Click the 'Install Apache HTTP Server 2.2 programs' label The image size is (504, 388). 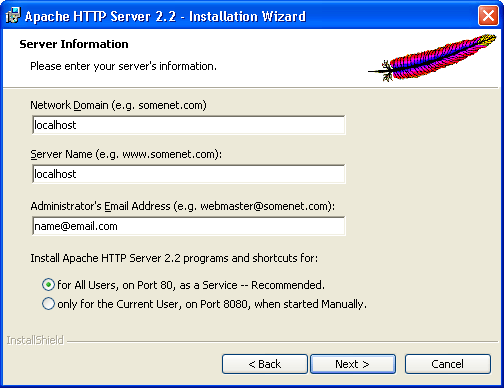[174, 258]
